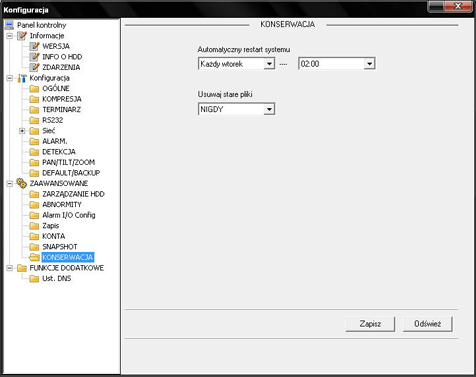The height and width of the screenshot is (377, 476).
Task: Collapse the Konfiguracja tree branch
Action: coord(10,78)
